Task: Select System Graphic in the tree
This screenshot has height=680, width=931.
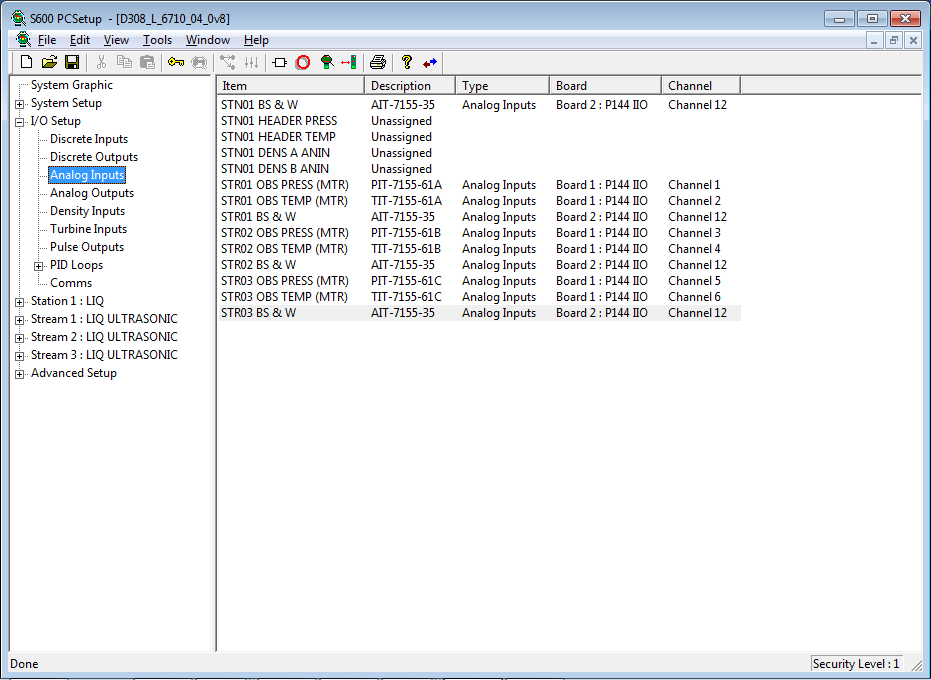Action: point(72,85)
